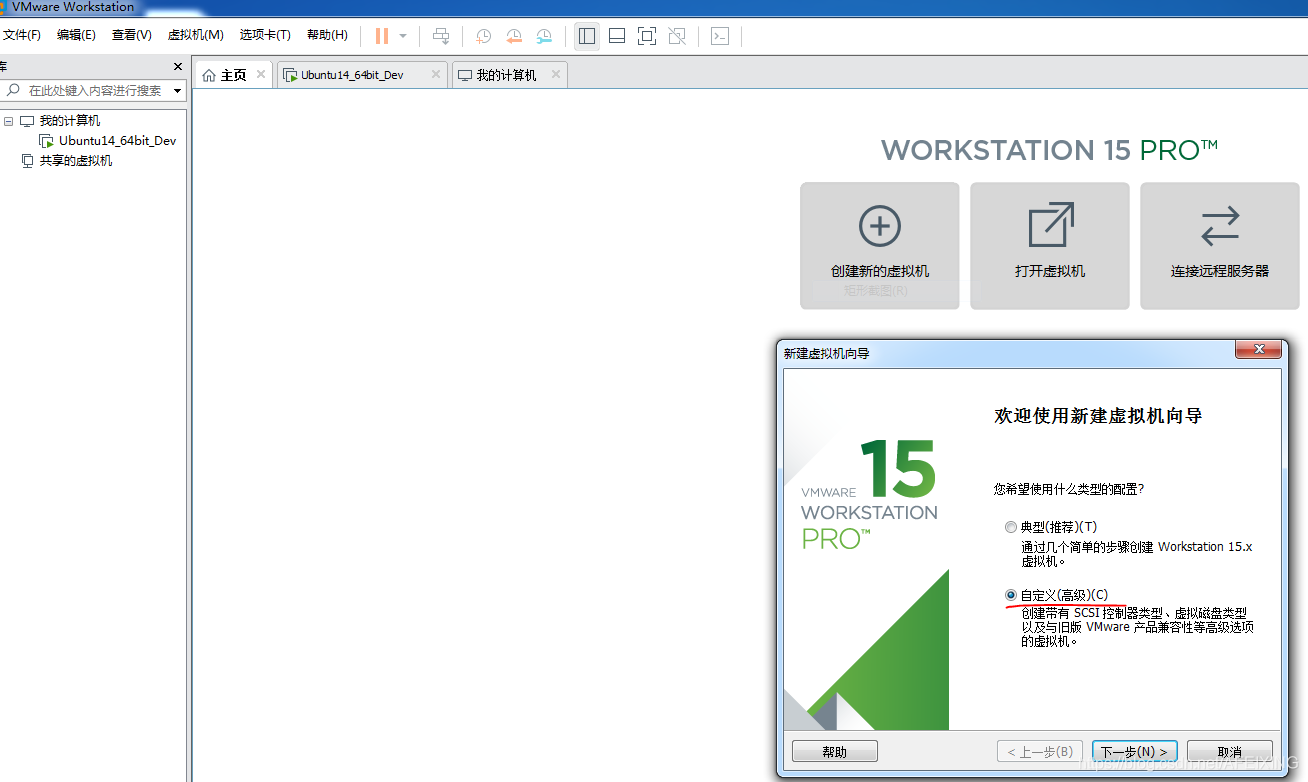
Task: Toggle the library sidebar view icon
Action: pos(587,36)
